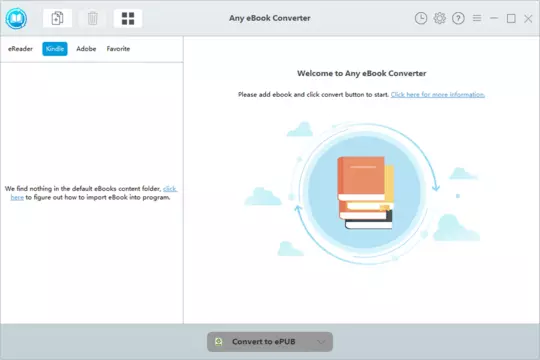540x360 pixels.
Task: Click the Any eBook Converter logo icon
Action: click(x=16, y=18)
